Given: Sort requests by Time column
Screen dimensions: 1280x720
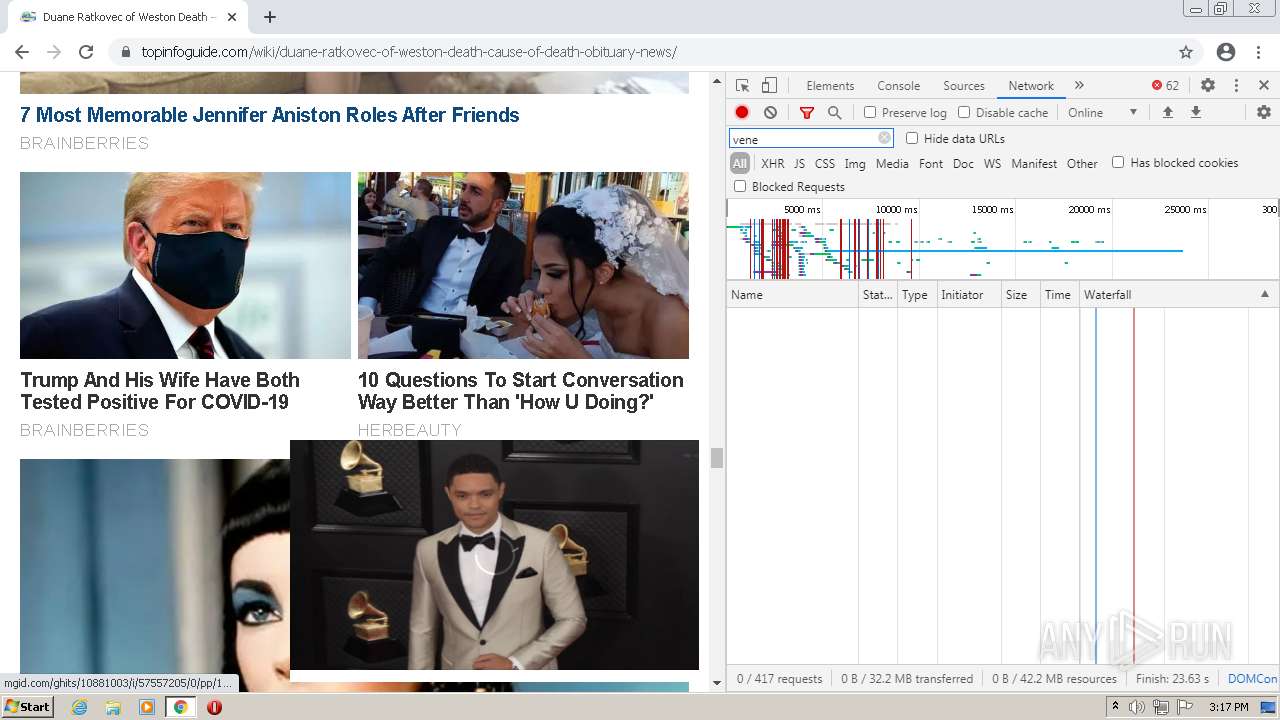Looking at the screenshot, I should click(x=1059, y=295).
